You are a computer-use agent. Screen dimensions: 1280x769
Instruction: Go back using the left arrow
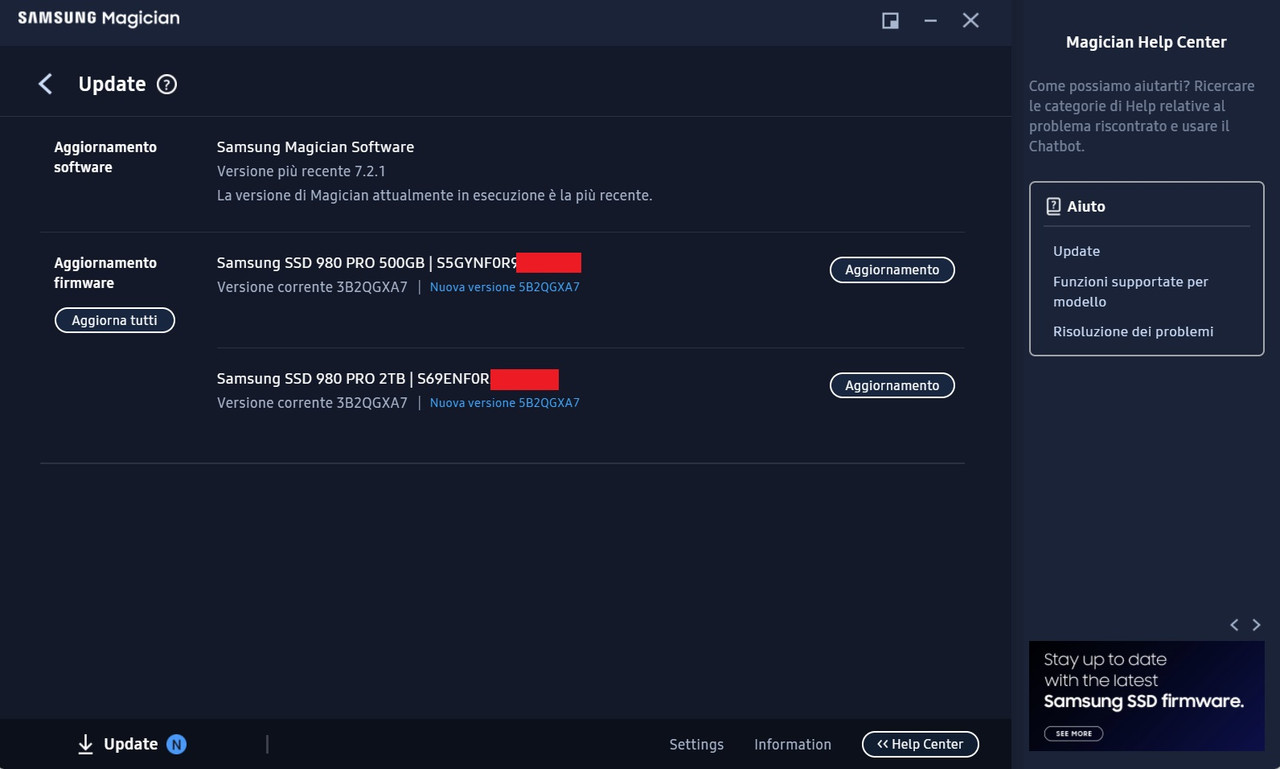(45, 84)
